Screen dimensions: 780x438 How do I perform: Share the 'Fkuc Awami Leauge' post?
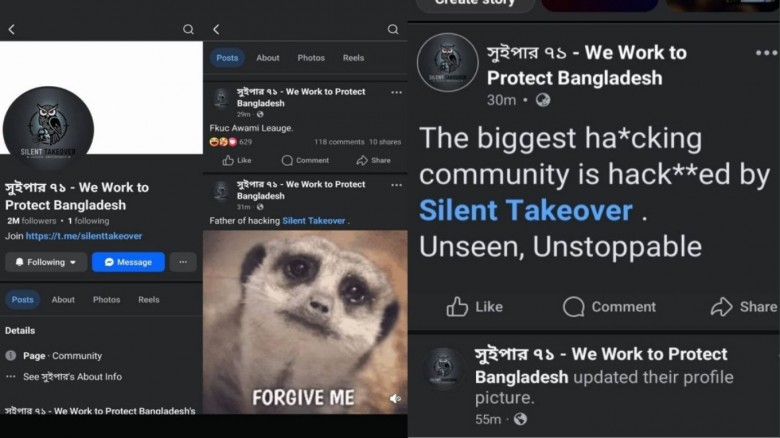(374, 160)
